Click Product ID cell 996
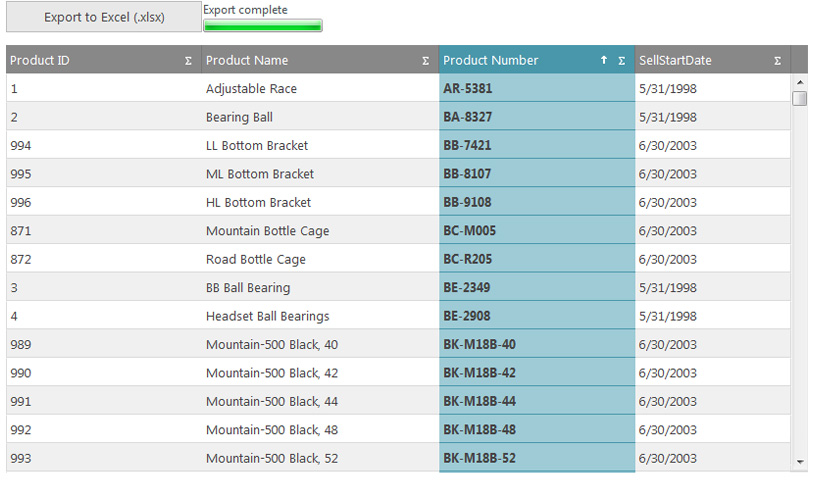This screenshot has width=820, height=480. click(104, 202)
